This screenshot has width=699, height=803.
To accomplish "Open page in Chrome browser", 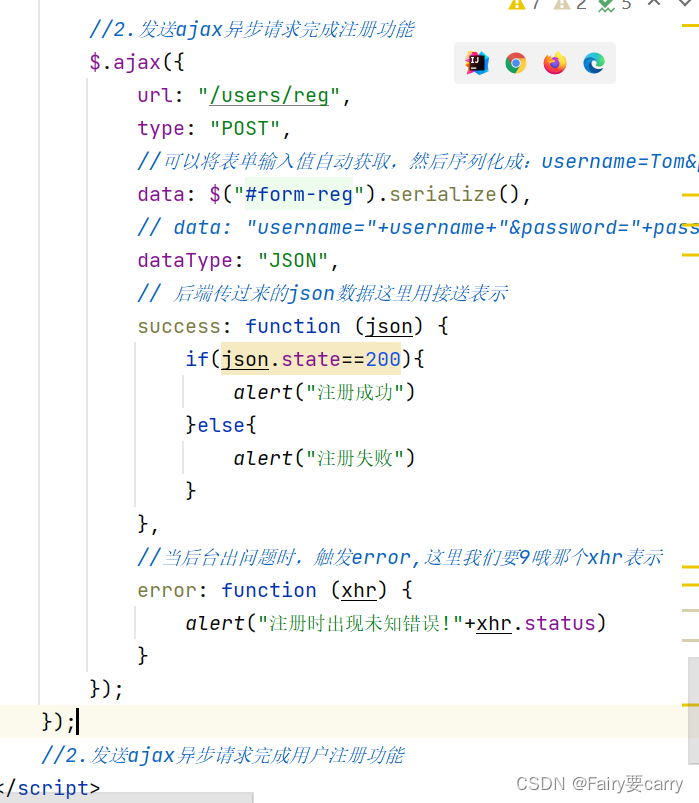I will (x=516, y=64).
